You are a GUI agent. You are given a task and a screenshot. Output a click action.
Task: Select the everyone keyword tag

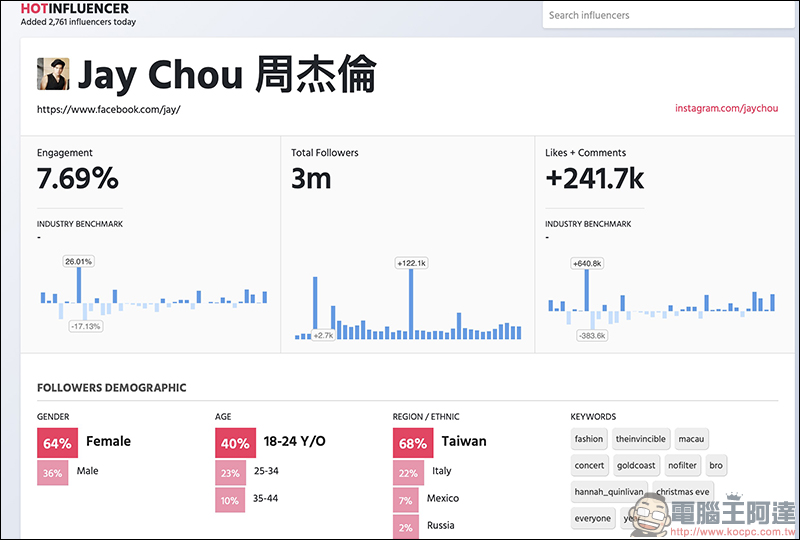(x=592, y=518)
